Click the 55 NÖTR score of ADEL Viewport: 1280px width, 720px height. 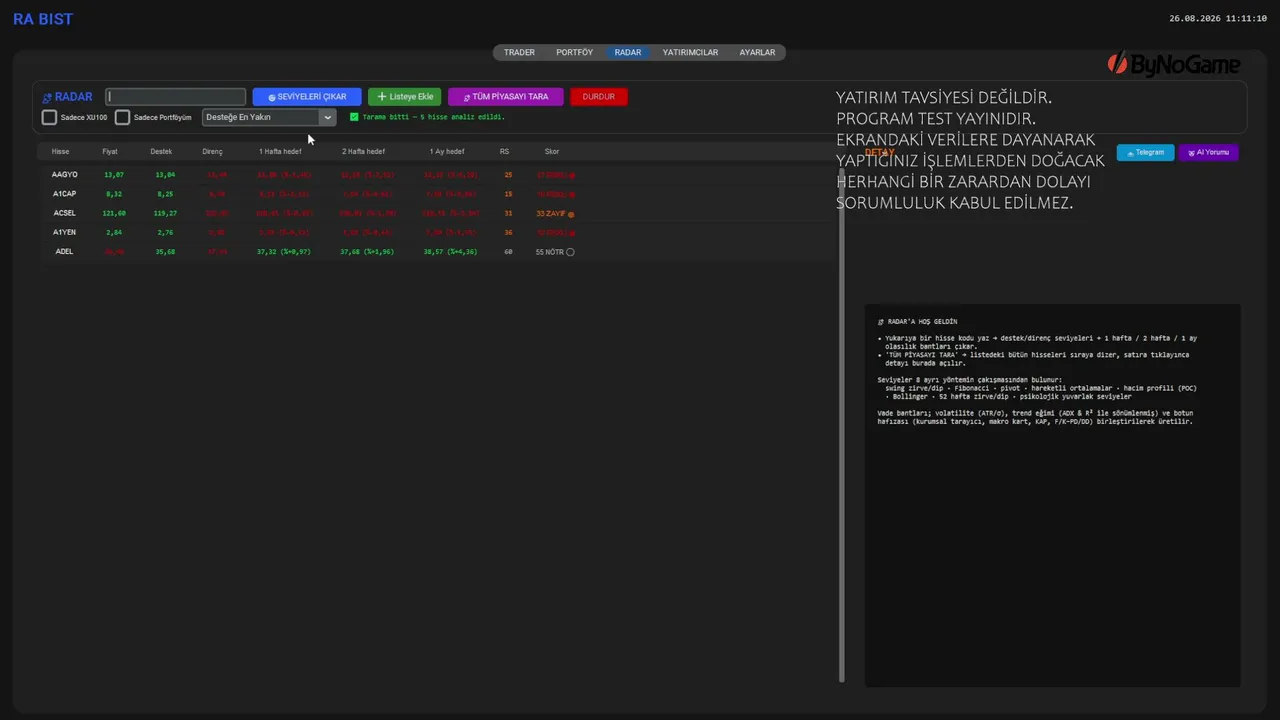tap(555, 252)
